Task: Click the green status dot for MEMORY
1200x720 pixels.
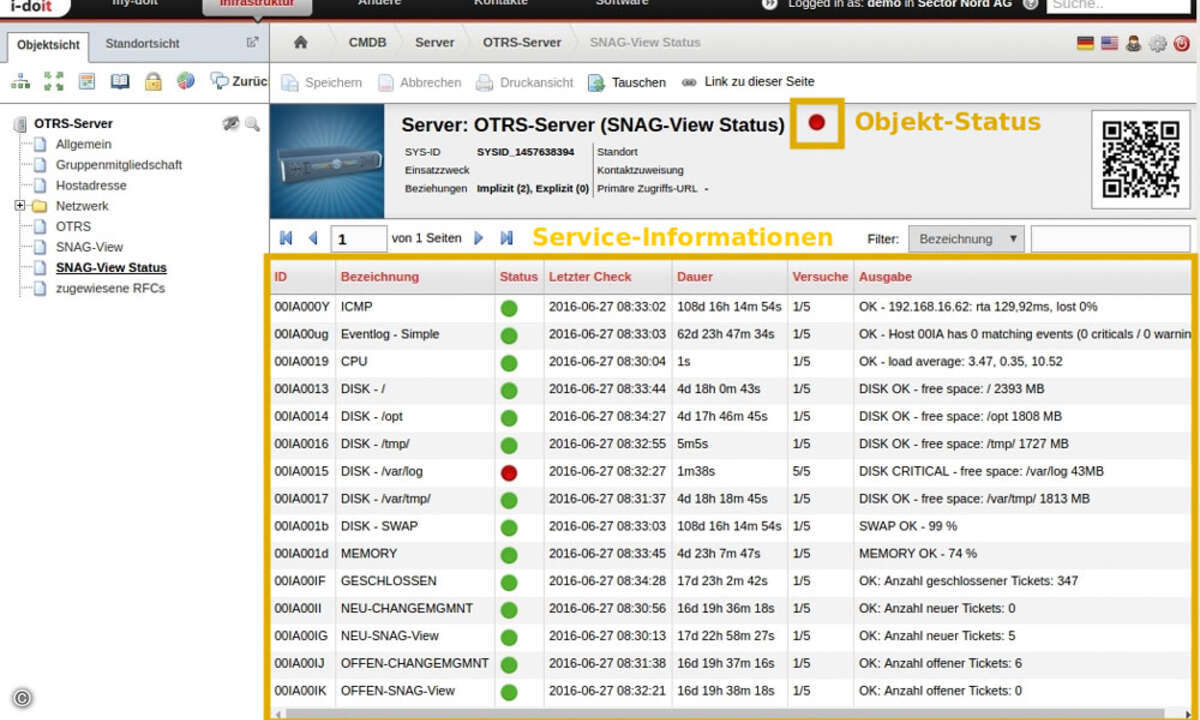Action: pos(509,554)
